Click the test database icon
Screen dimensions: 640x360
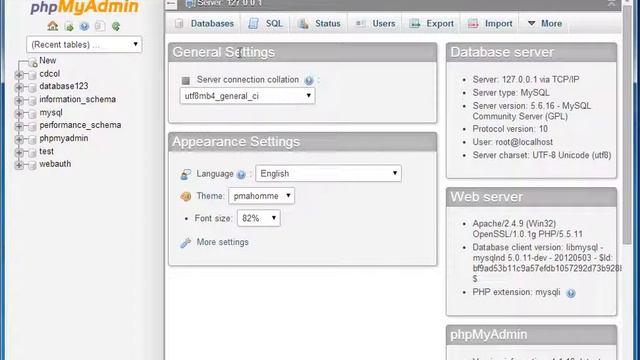(x=32, y=152)
